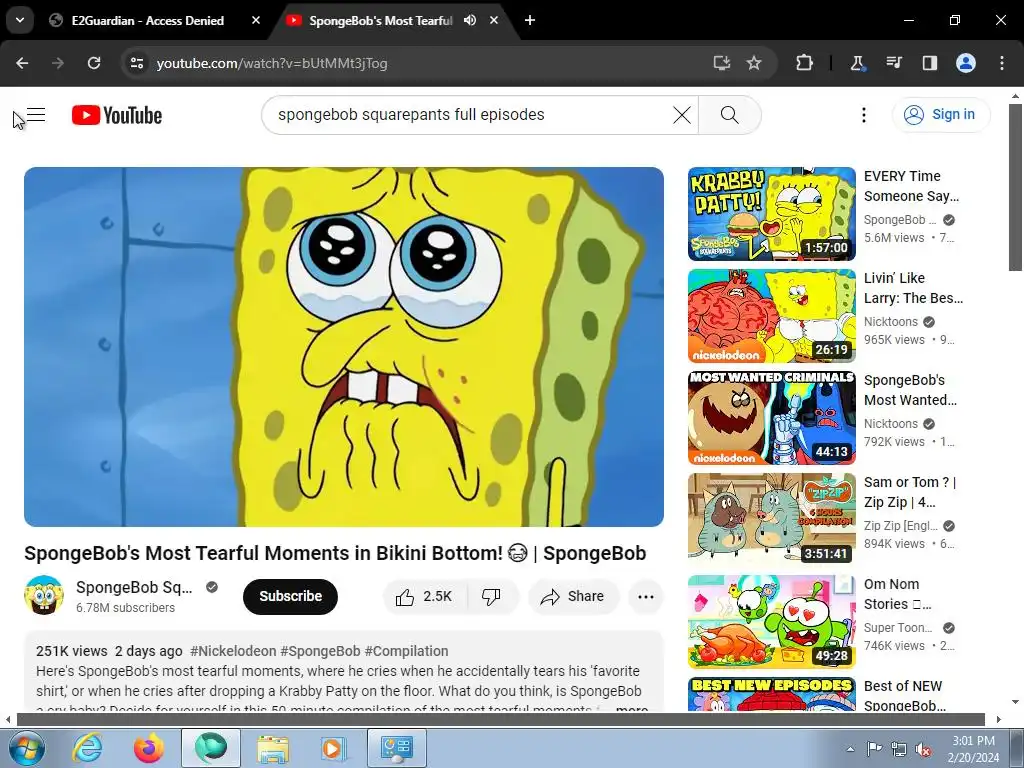Image resolution: width=1024 pixels, height=768 pixels.
Task: Click the #Compilation hashtag
Action: (406, 651)
